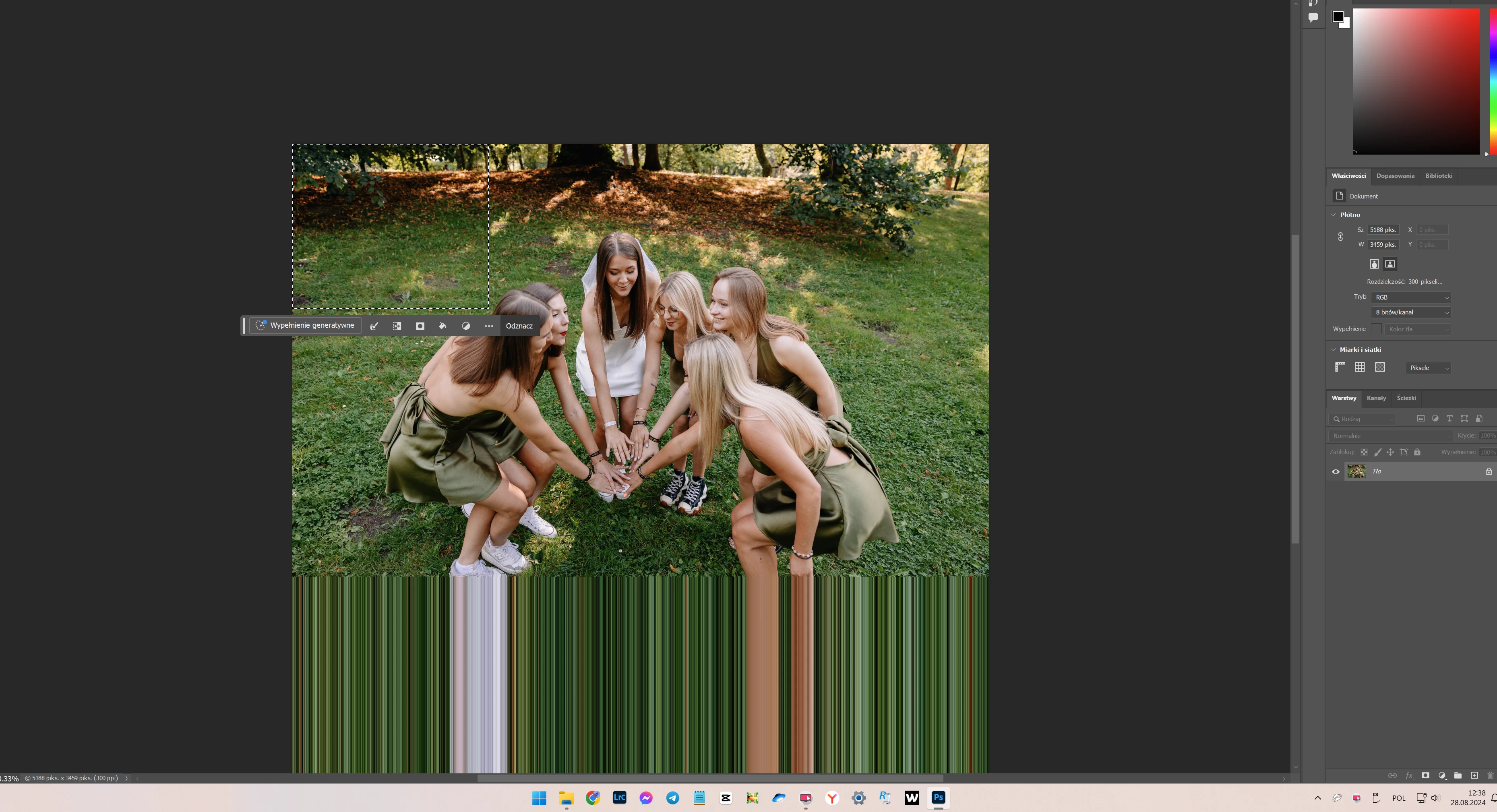Click canvas width field 5188 piks.
Image resolution: width=1497 pixels, height=812 pixels.
tap(1383, 229)
